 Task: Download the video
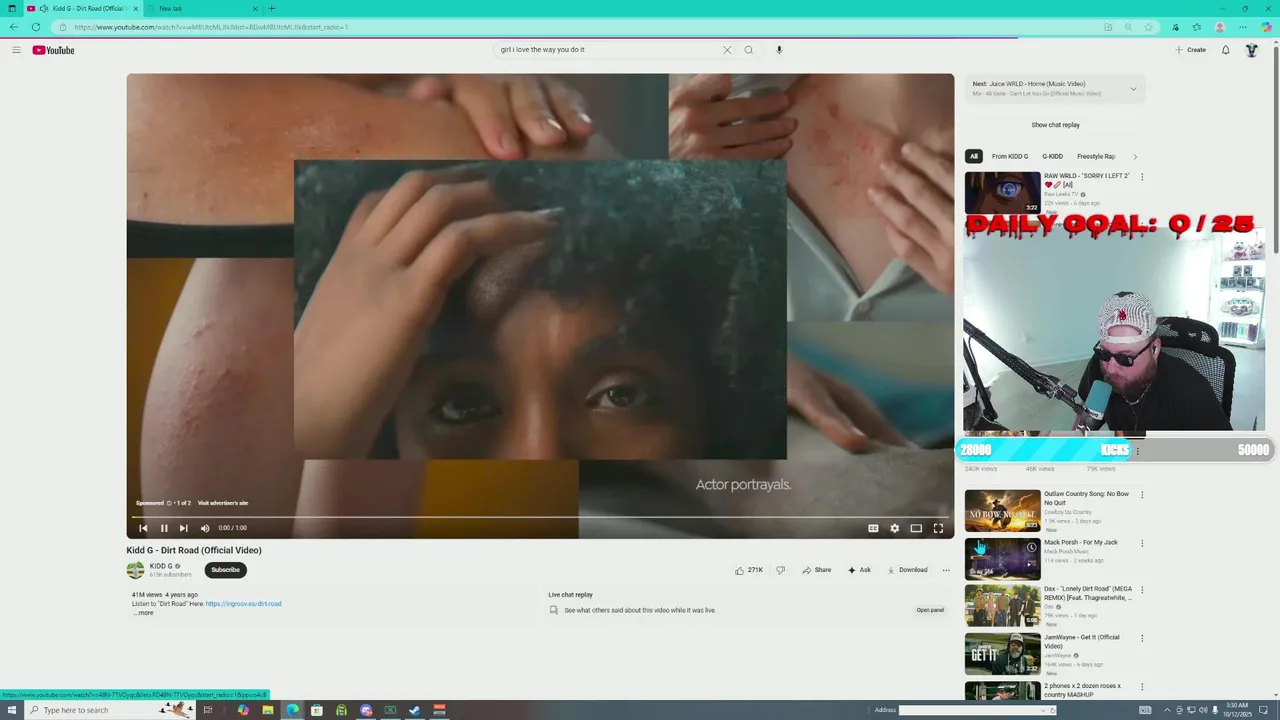coord(907,570)
